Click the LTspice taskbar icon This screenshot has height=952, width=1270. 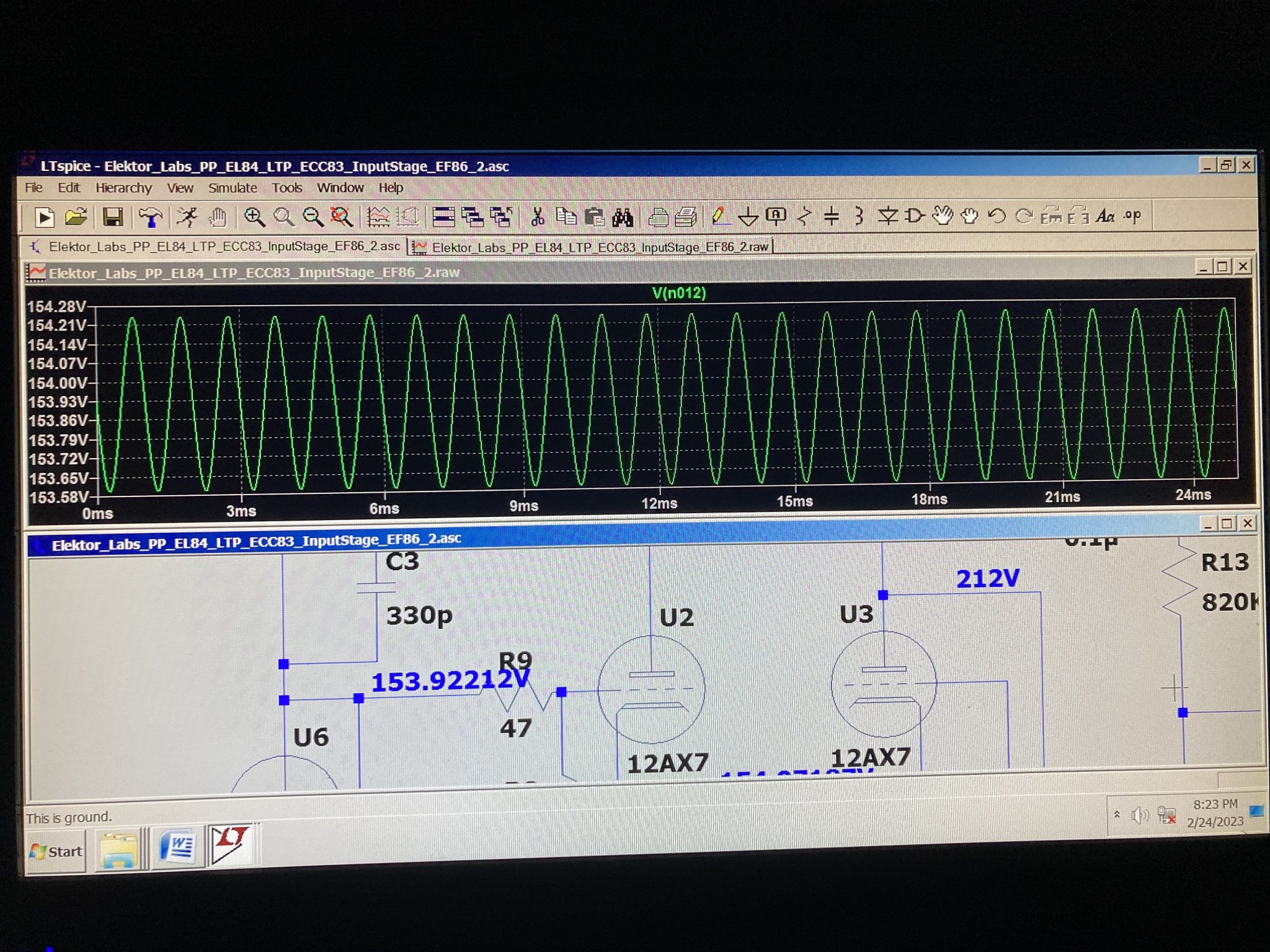tap(232, 844)
